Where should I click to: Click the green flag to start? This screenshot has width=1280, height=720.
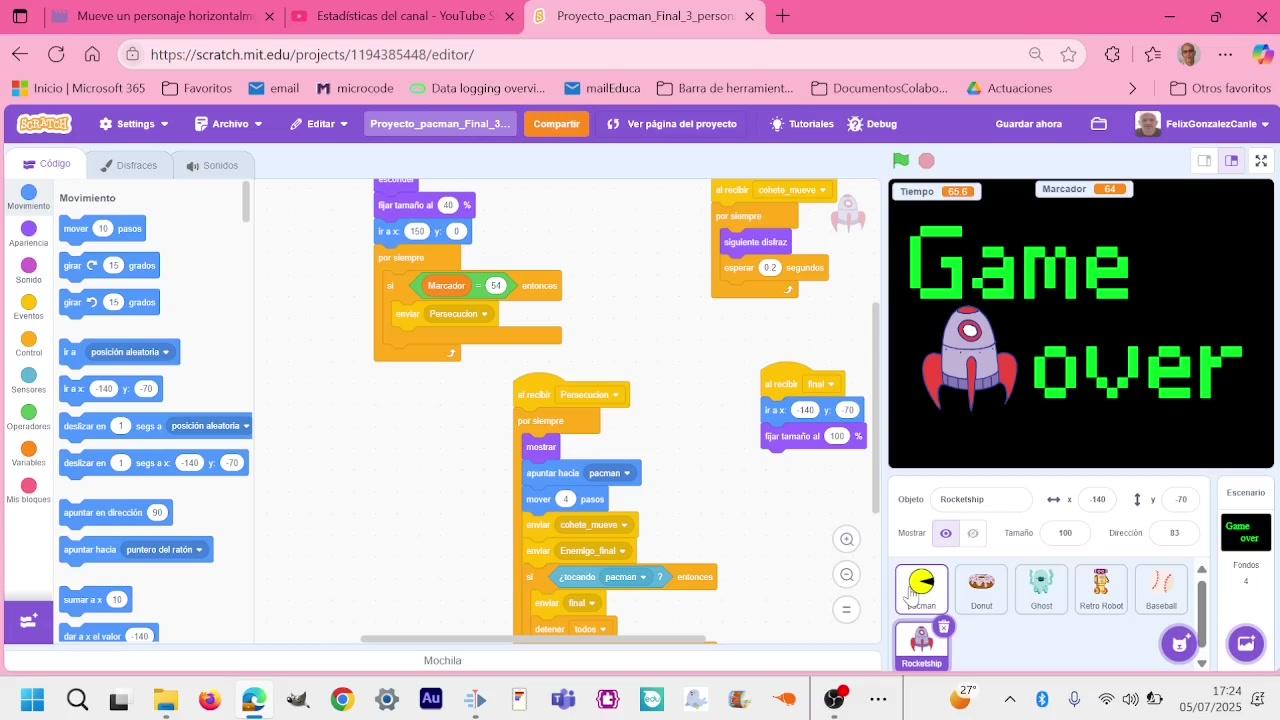pyautogui.click(x=901, y=160)
